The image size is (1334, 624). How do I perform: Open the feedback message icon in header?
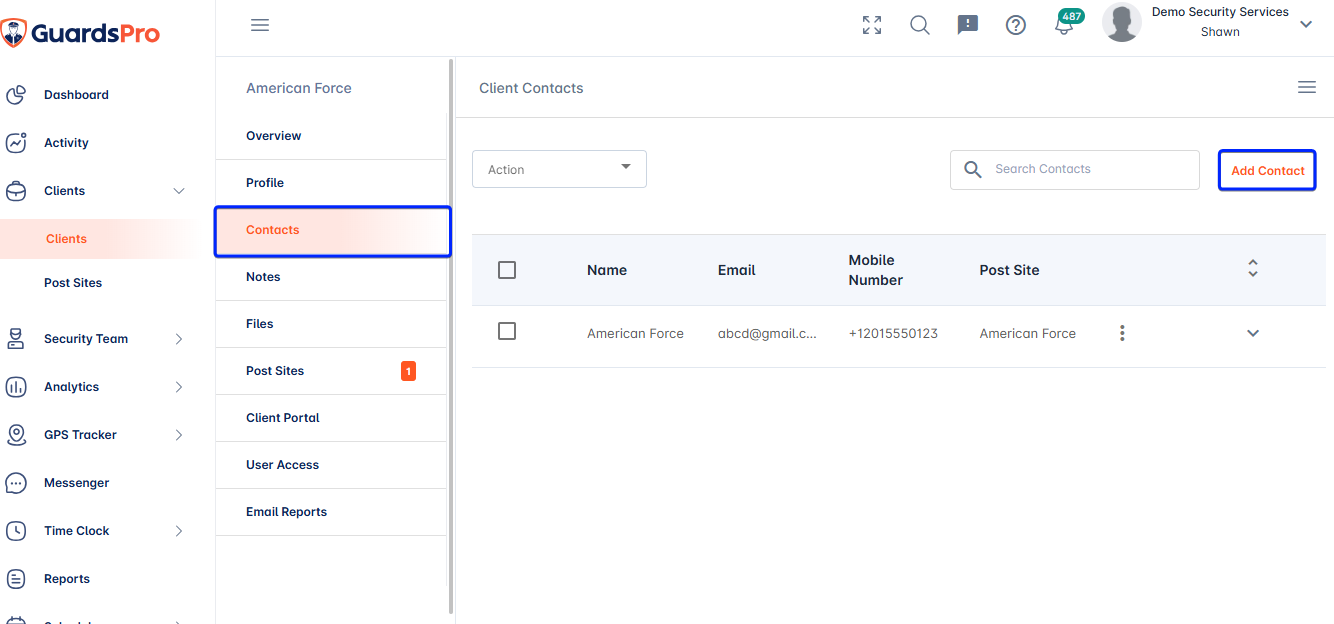968,25
